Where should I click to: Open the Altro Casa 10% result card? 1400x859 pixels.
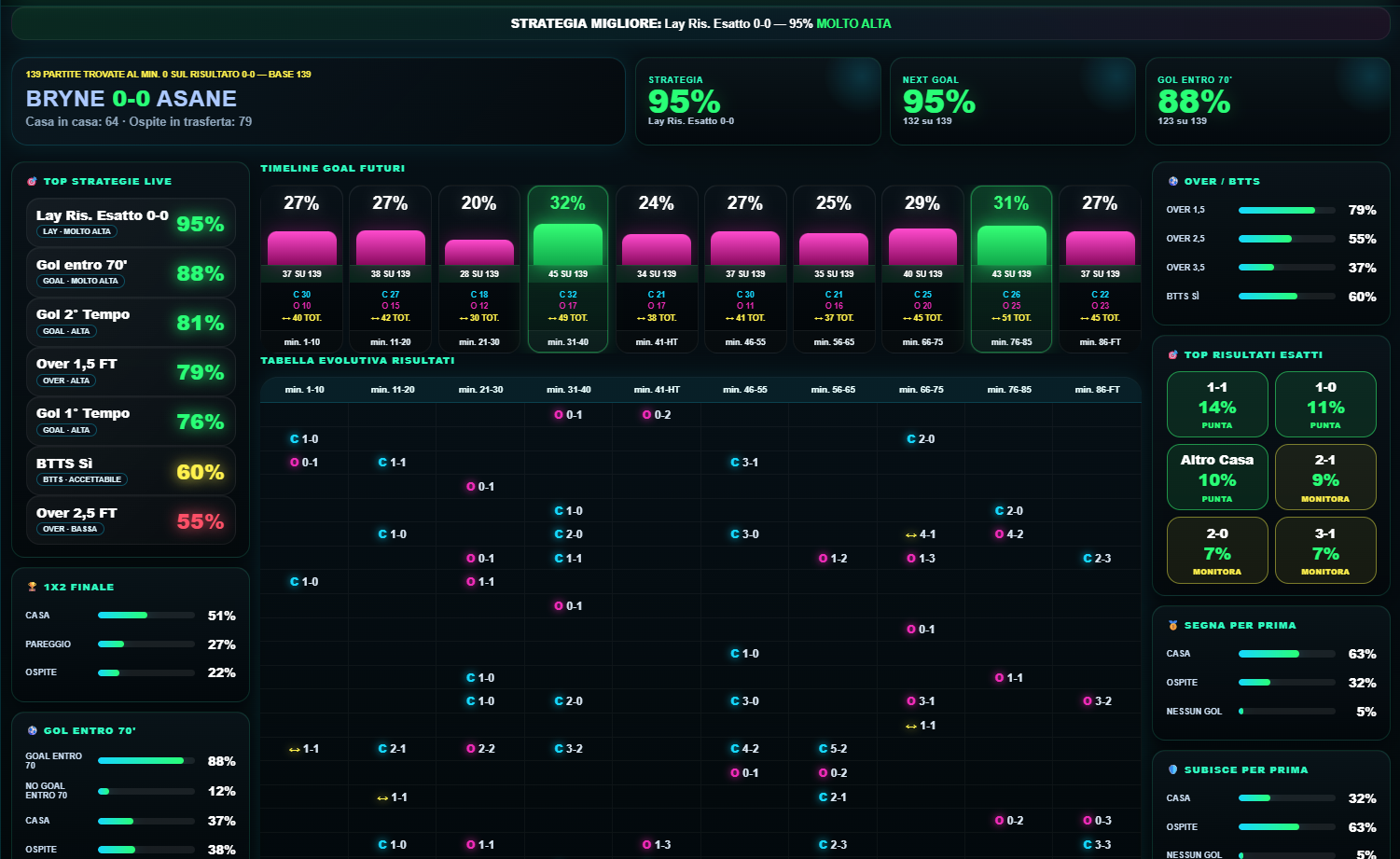[x=1217, y=477]
